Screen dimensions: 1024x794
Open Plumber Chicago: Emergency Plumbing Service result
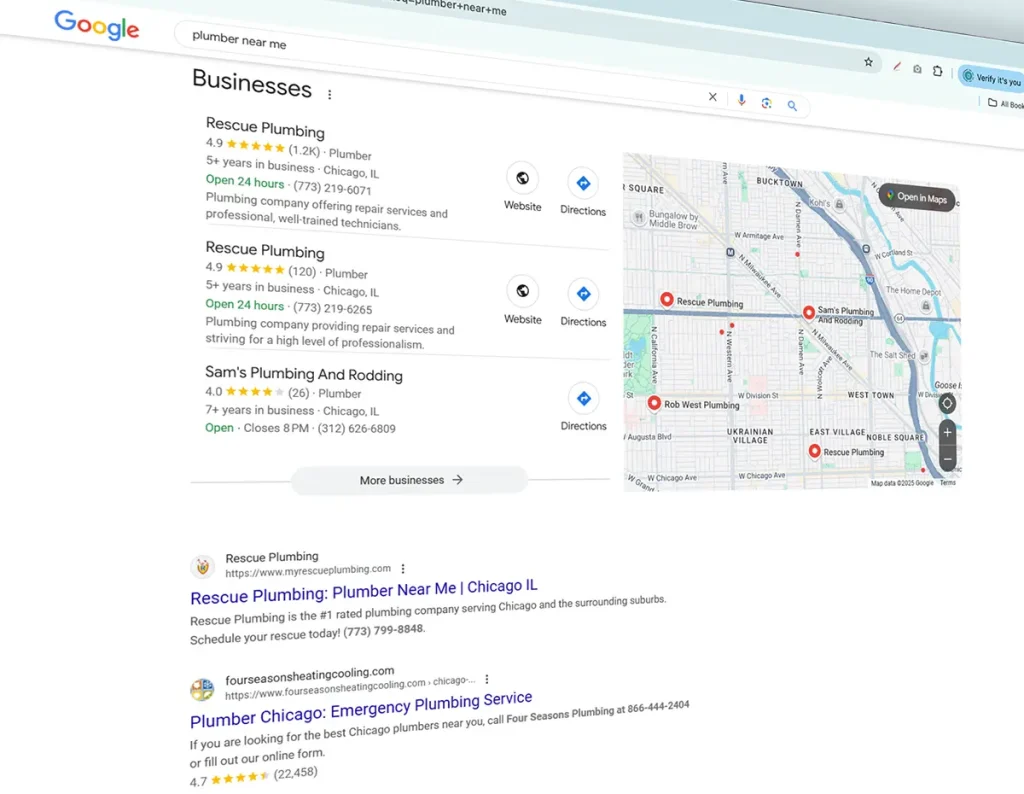[x=361, y=709]
